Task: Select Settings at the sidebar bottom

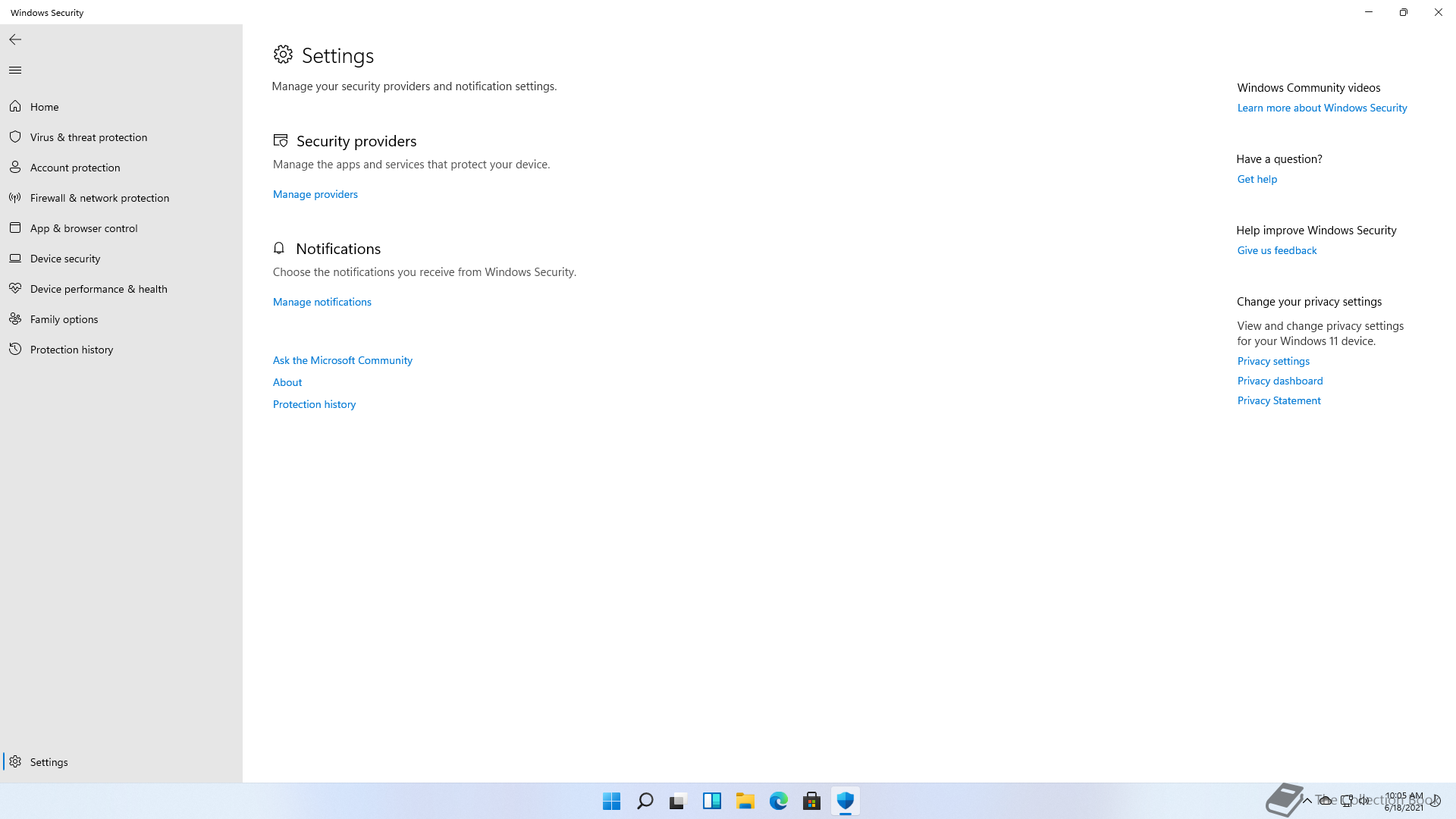Action: (x=121, y=762)
